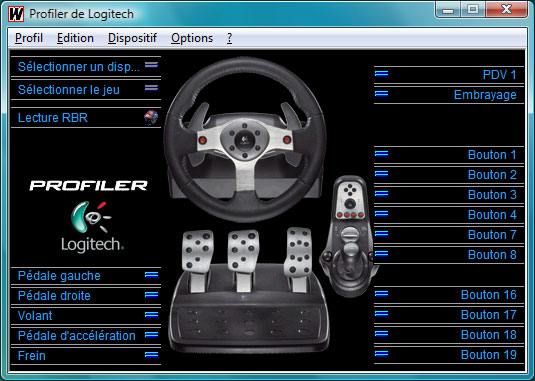Open the Frein settings icon
The image size is (535, 381).
151,355
